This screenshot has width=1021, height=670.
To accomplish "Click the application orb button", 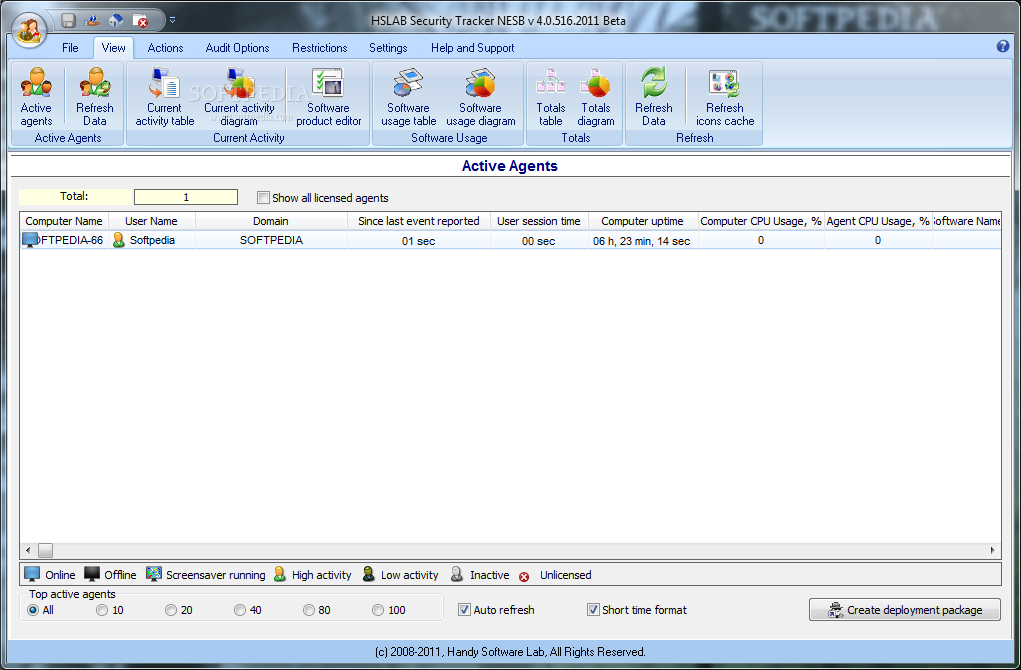I will tap(29, 29).
